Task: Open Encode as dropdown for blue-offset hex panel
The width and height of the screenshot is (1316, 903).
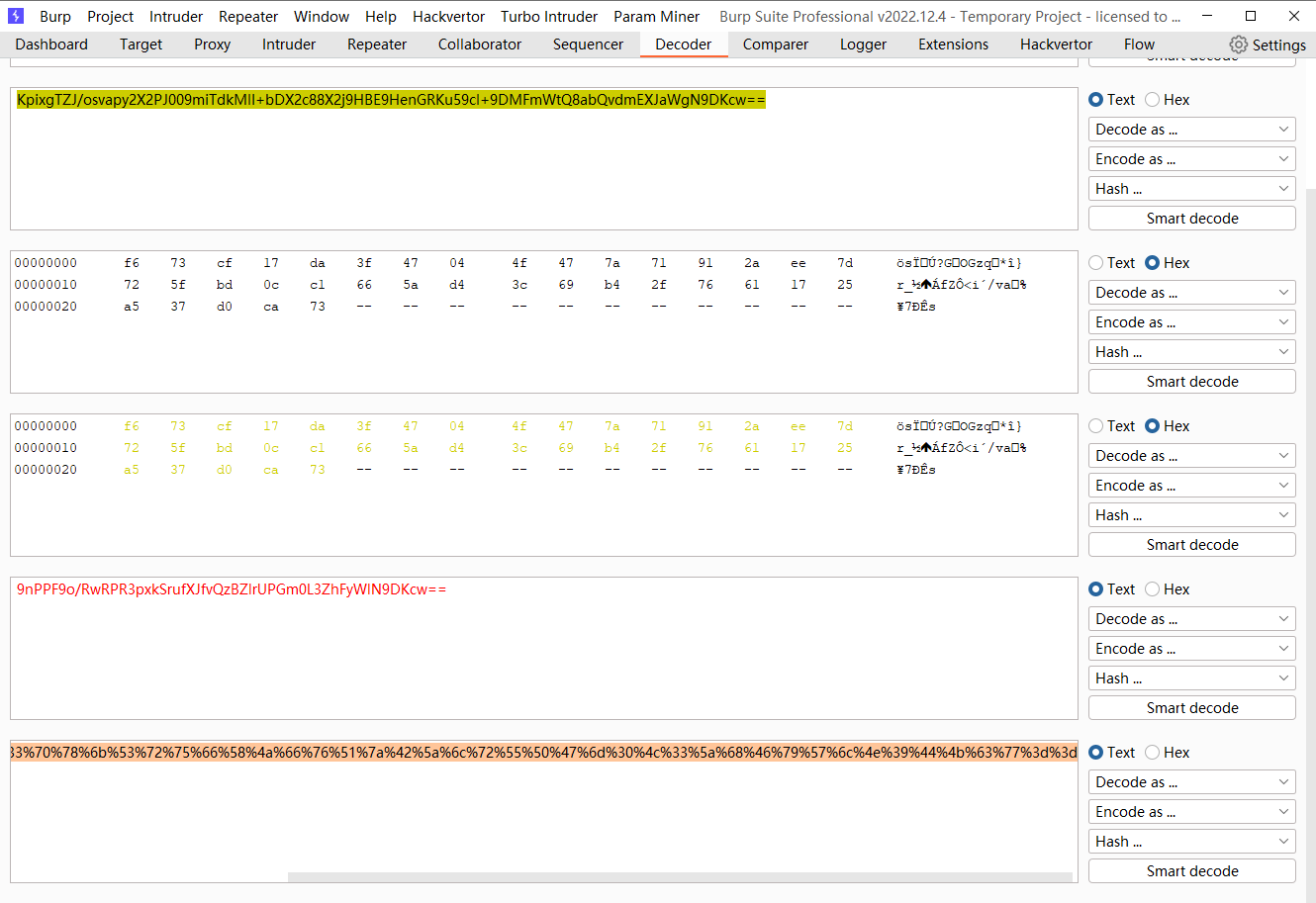Action: (1192, 322)
